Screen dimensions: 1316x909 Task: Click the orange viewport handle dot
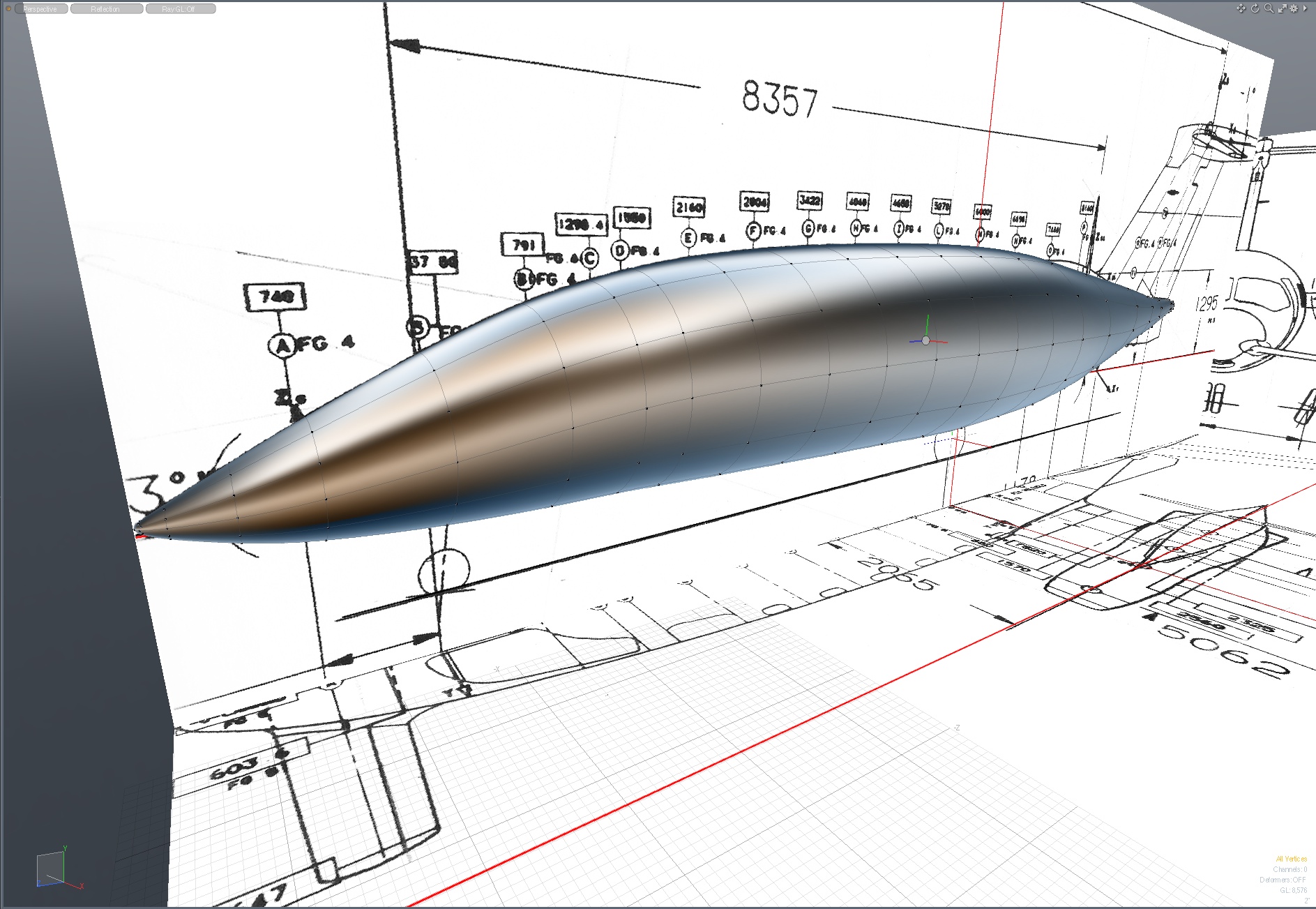pos(8,9)
